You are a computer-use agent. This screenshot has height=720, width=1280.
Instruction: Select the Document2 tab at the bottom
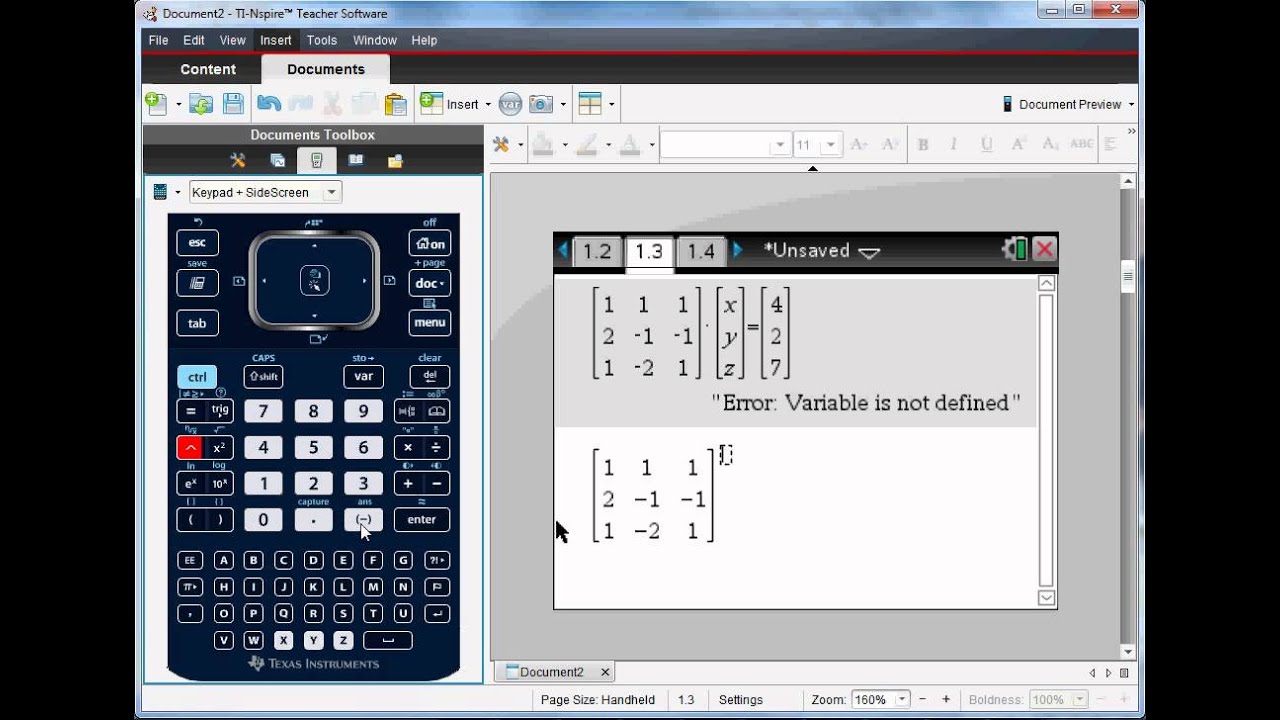coord(551,672)
